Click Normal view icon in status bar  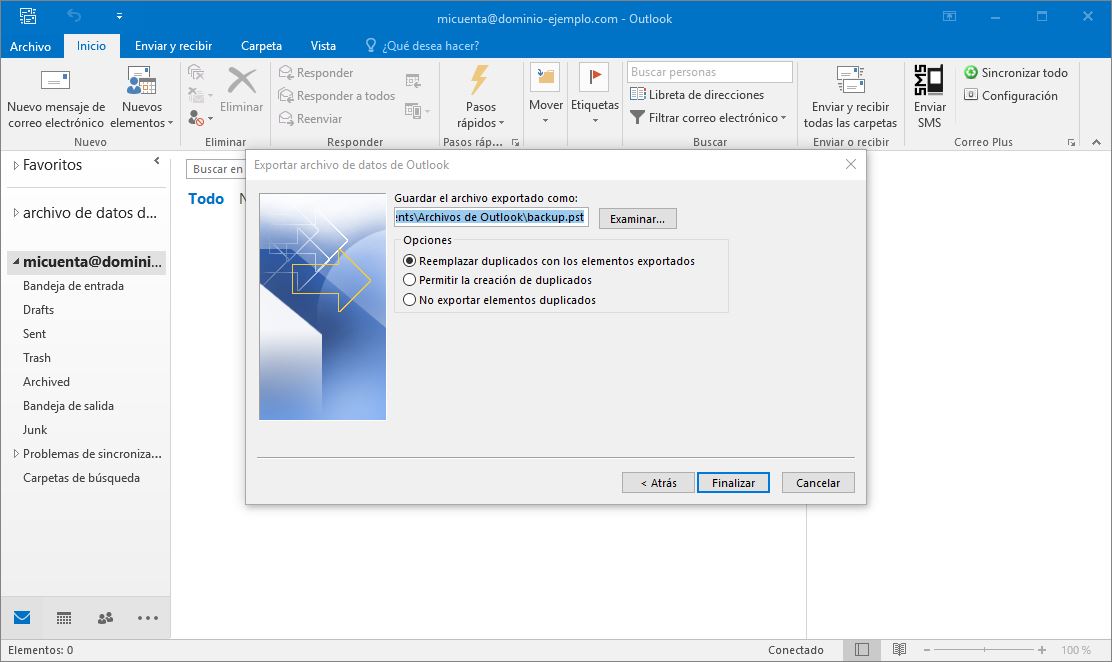click(862, 650)
